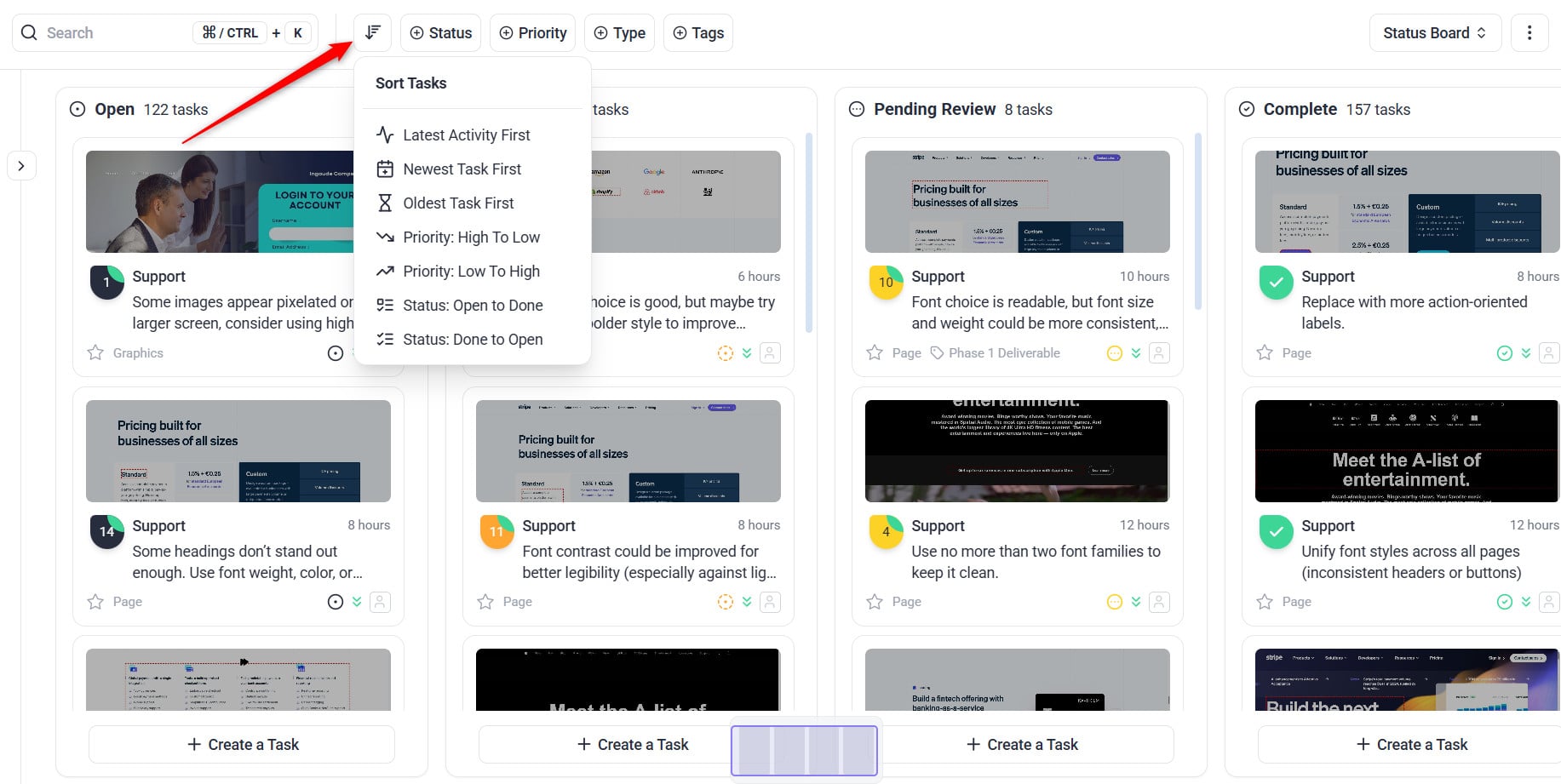Star the 'Use no more than two font families' task

pyautogui.click(x=875, y=602)
